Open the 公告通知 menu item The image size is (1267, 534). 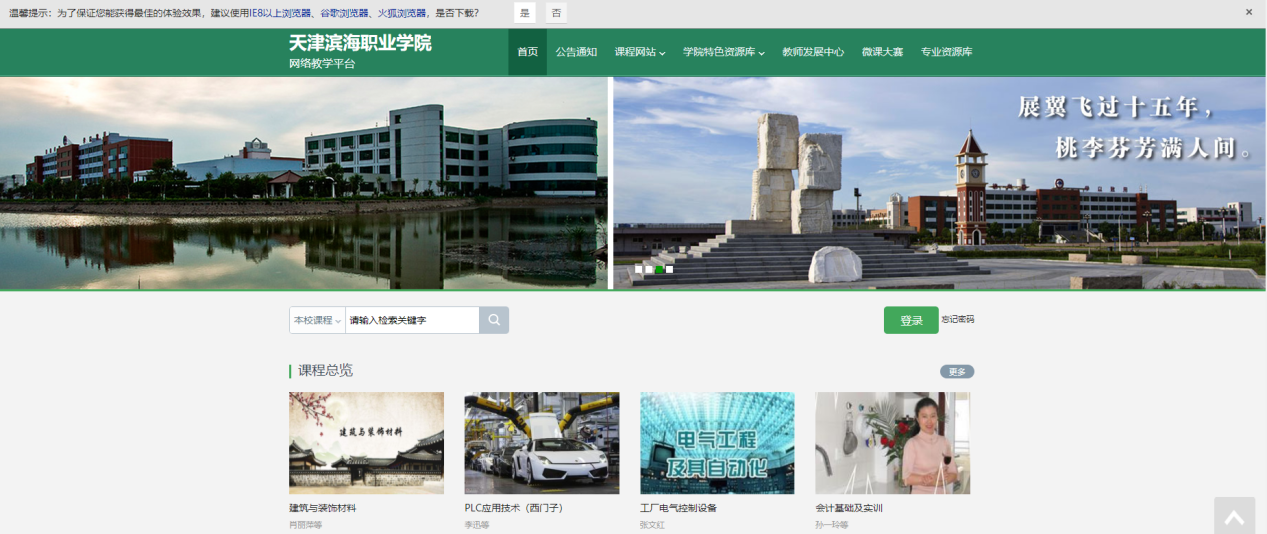(576, 52)
